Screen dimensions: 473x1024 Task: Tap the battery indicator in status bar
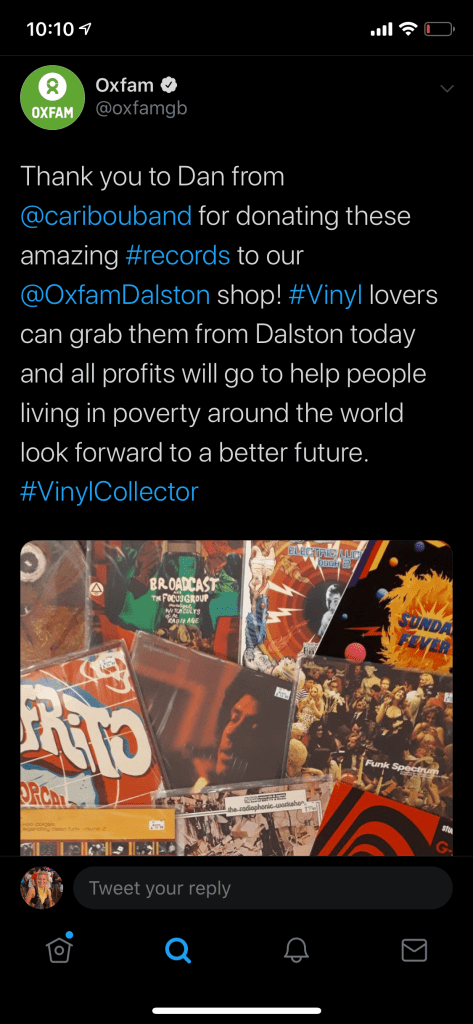tap(439, 29)
